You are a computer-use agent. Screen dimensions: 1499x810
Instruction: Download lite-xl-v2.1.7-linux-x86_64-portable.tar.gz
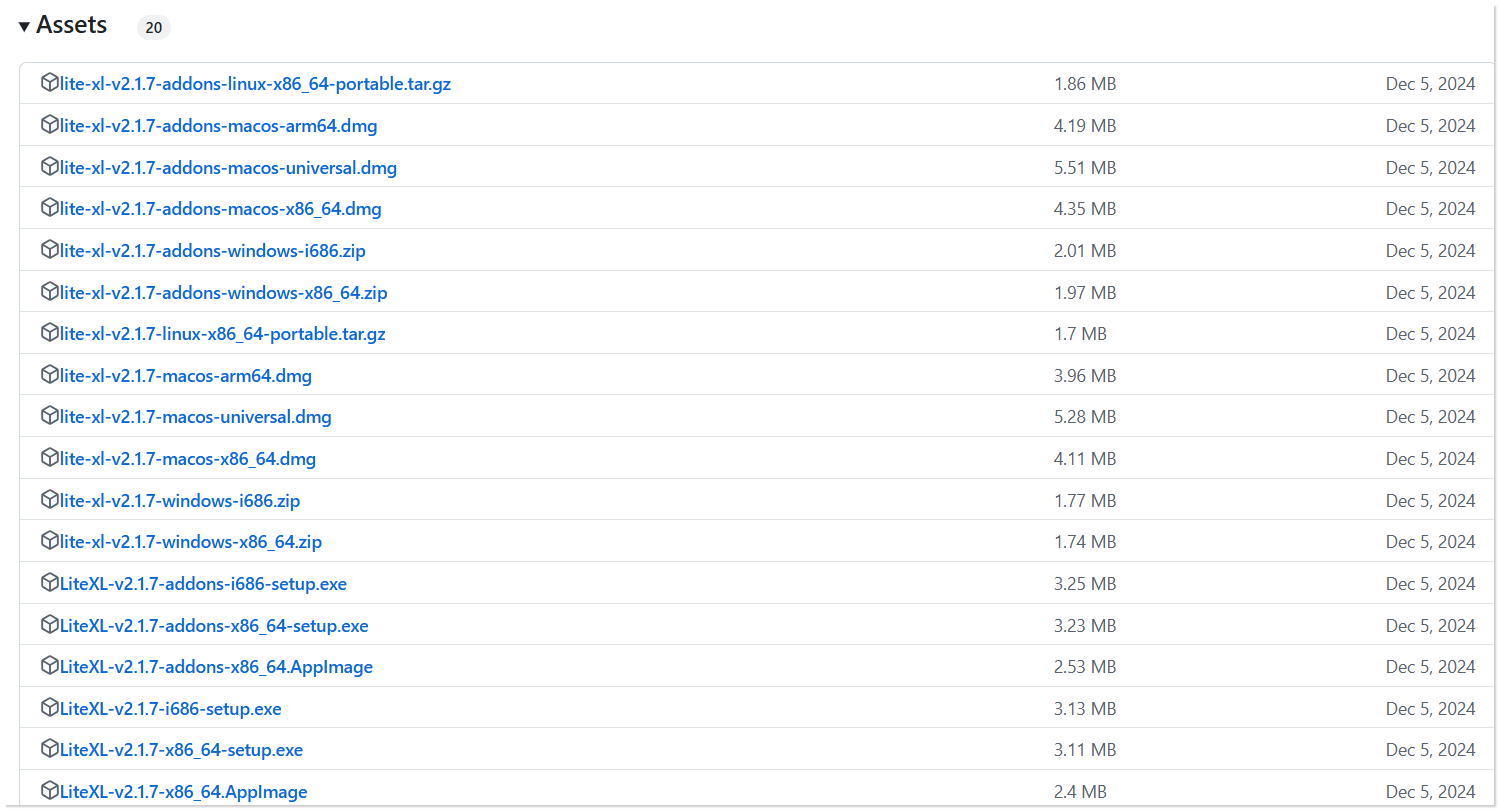tap(222, 334)
